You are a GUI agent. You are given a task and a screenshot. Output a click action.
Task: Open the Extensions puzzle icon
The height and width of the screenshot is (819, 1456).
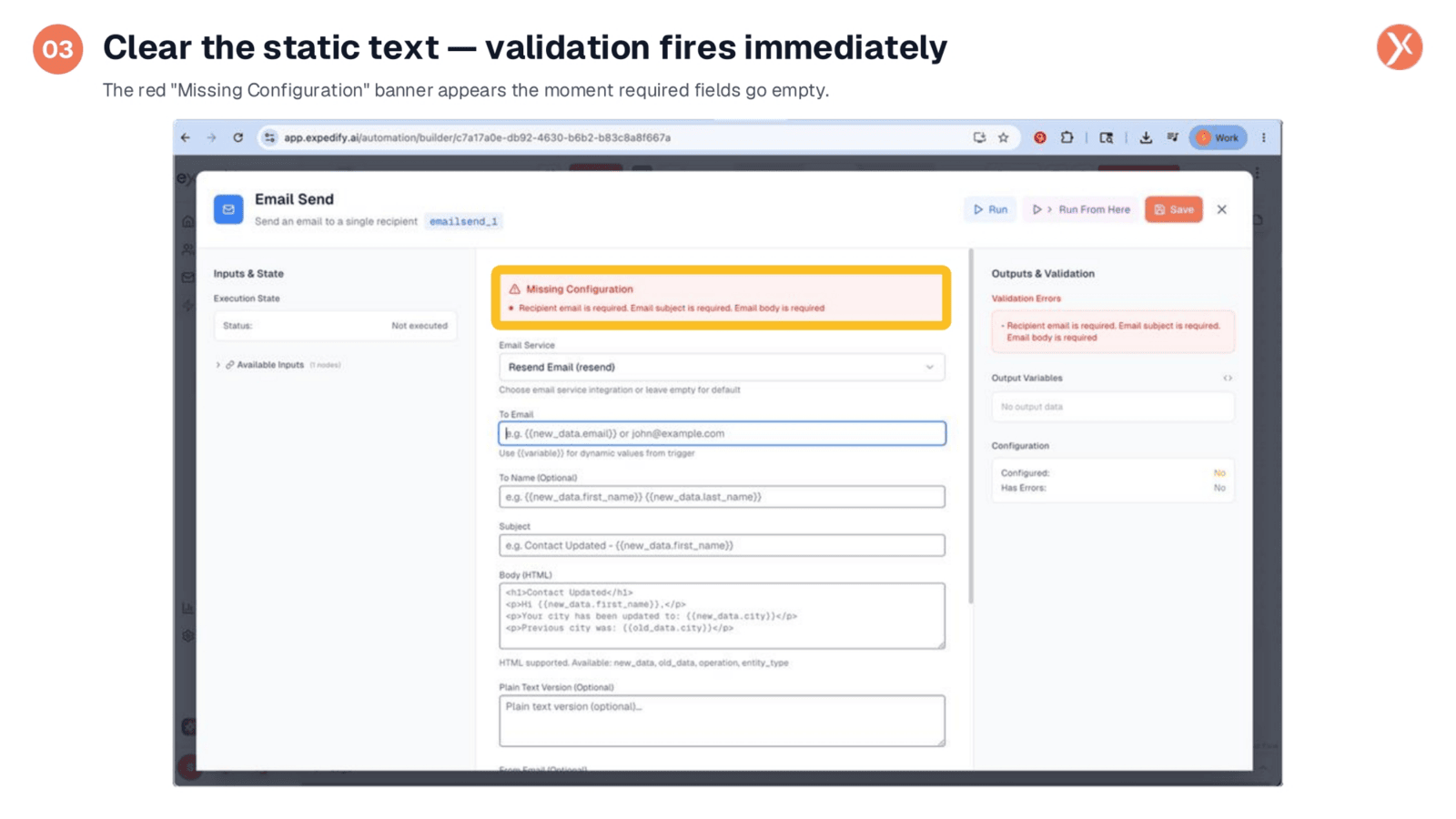1067,137
